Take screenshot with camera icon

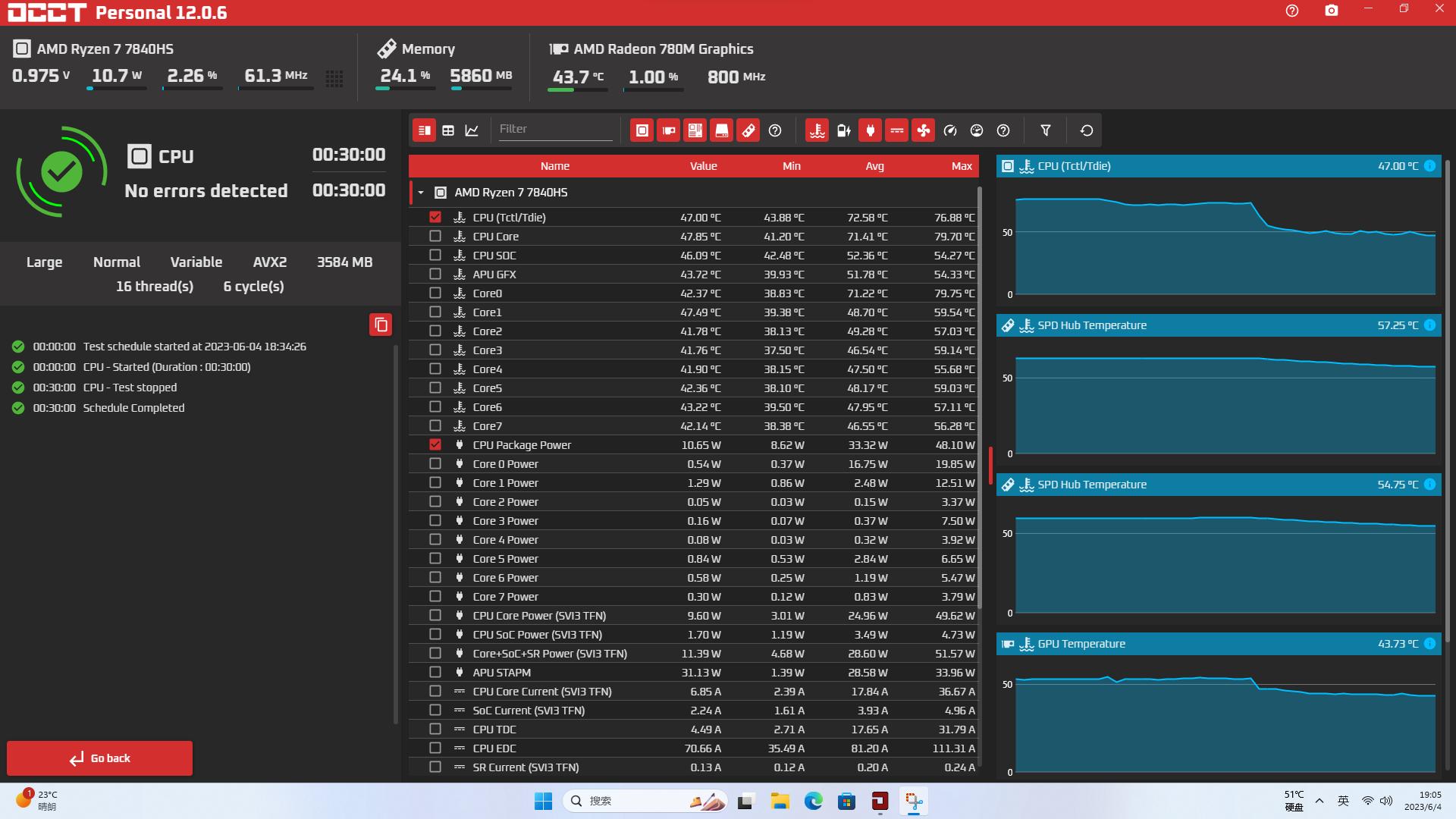point(1331,11)
